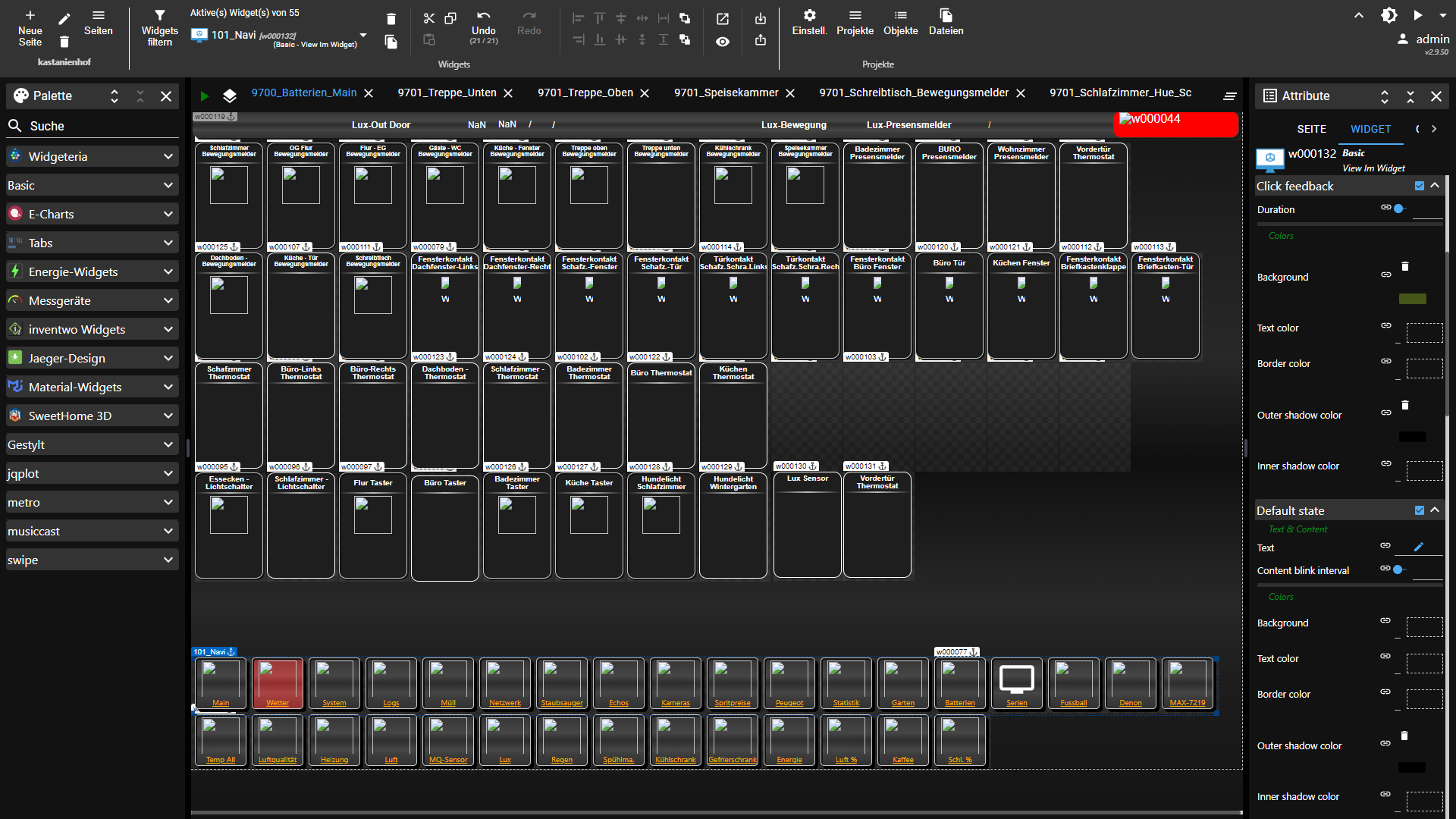Toggle the Default state checkbox
The image size is (1456, 819).
(x=1420, y=510)
